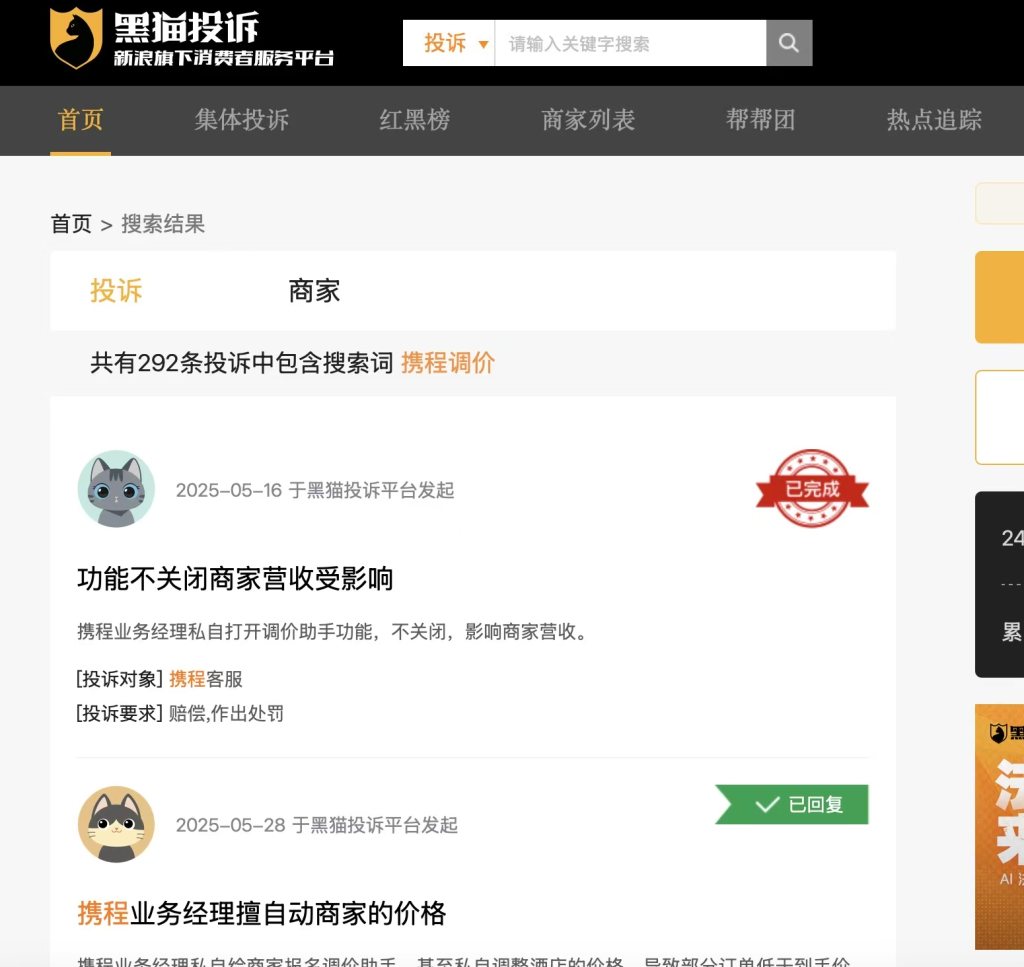Go to 首页 in navigation bar

click(x=80, y=120)
